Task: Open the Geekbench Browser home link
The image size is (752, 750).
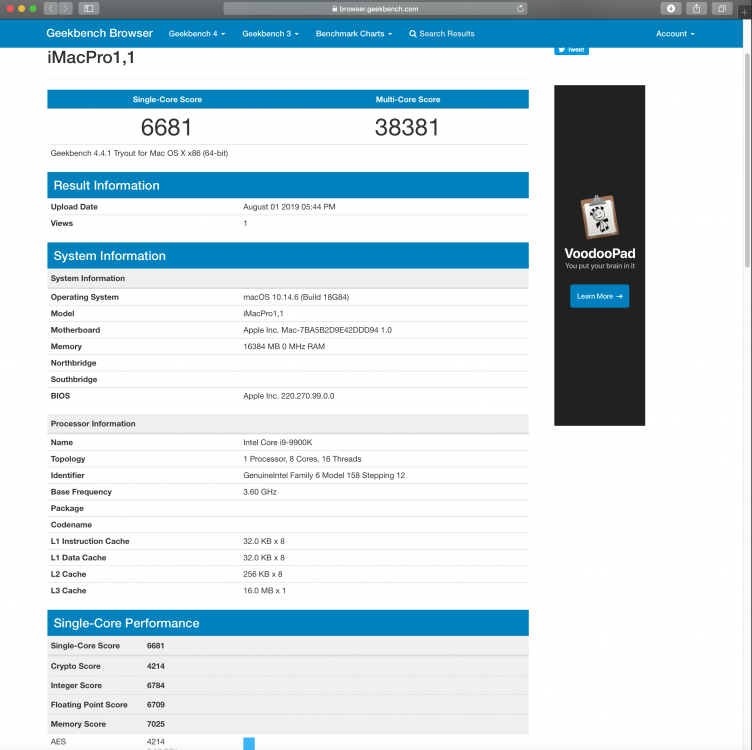Action: [x=99, y=33]
